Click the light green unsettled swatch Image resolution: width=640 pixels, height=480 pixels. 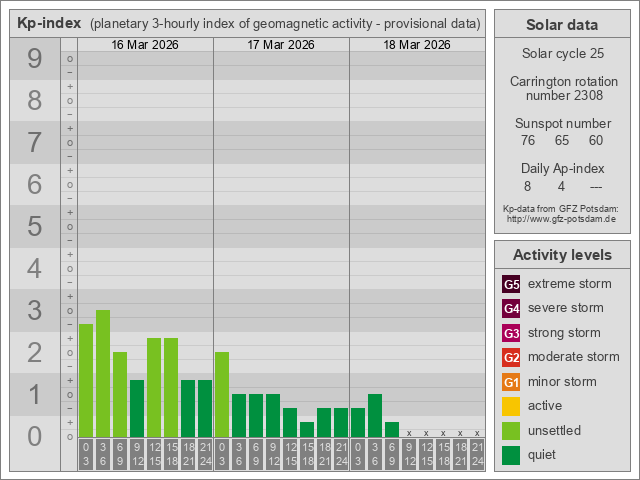point(511,431)
